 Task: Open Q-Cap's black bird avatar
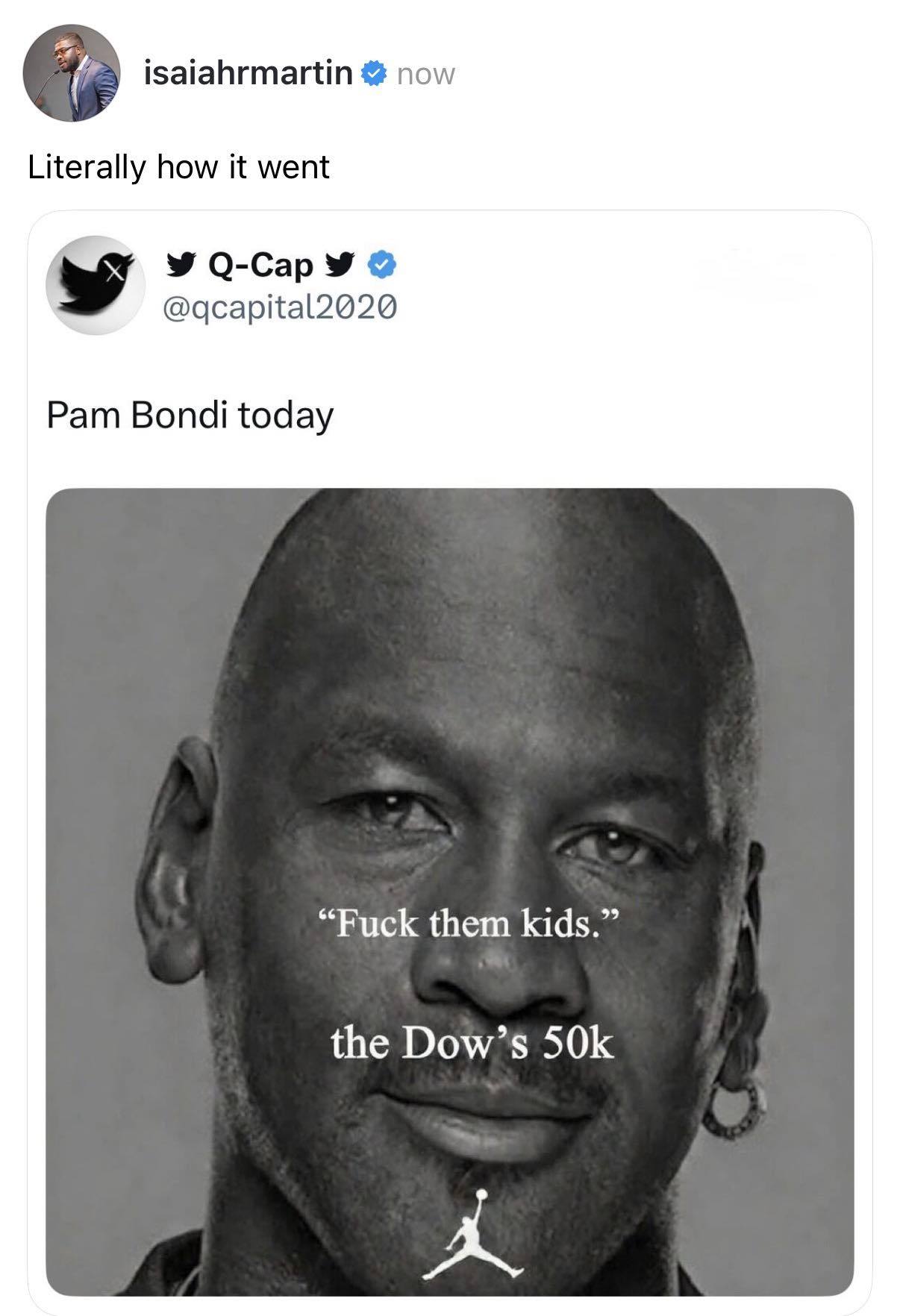tap(96, 285)
